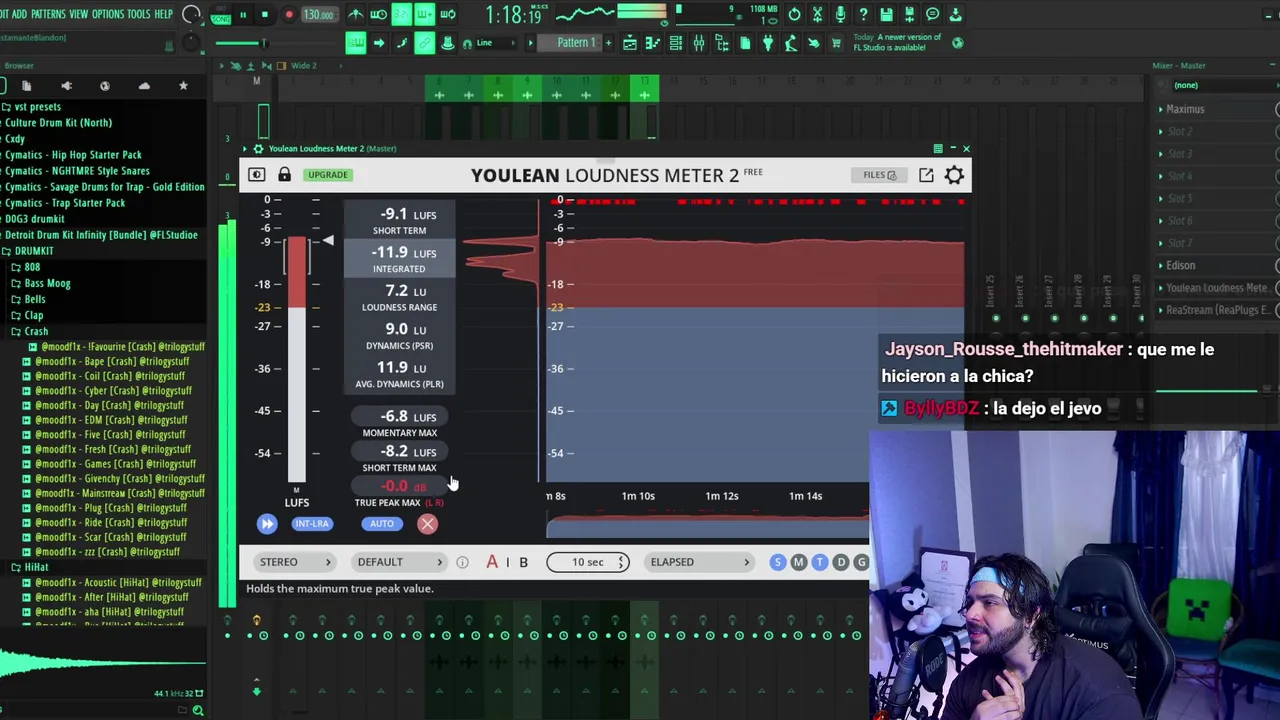
Task: Expand the Bass Moog folder
Action: coord(41,283)
